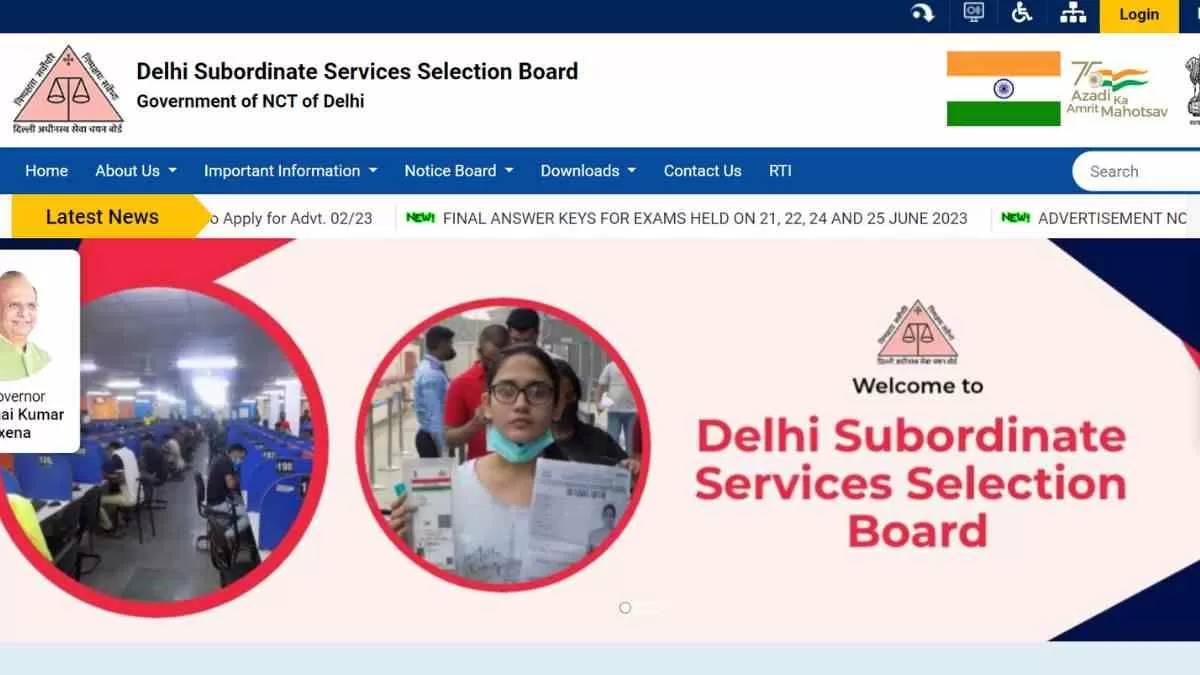Screen dimensions: 1200x675
Task: Click the DSSSB triangle logo in header
Action: (68, 90)
